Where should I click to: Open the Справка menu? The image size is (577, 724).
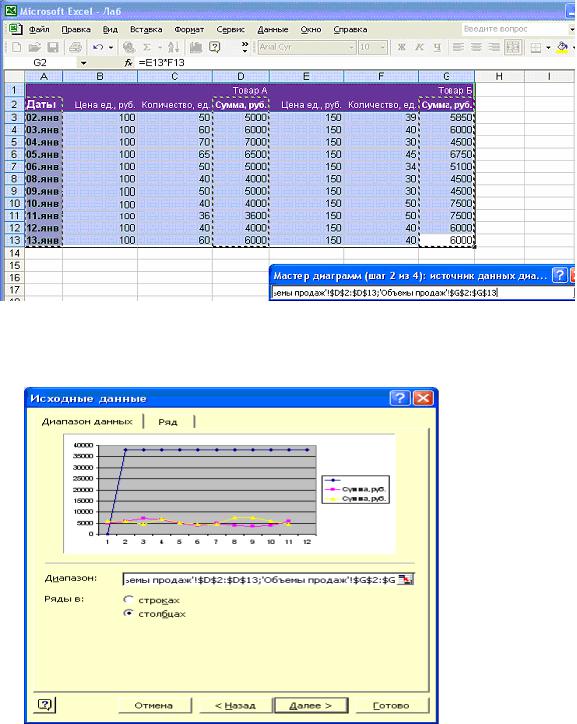(350, 29)
